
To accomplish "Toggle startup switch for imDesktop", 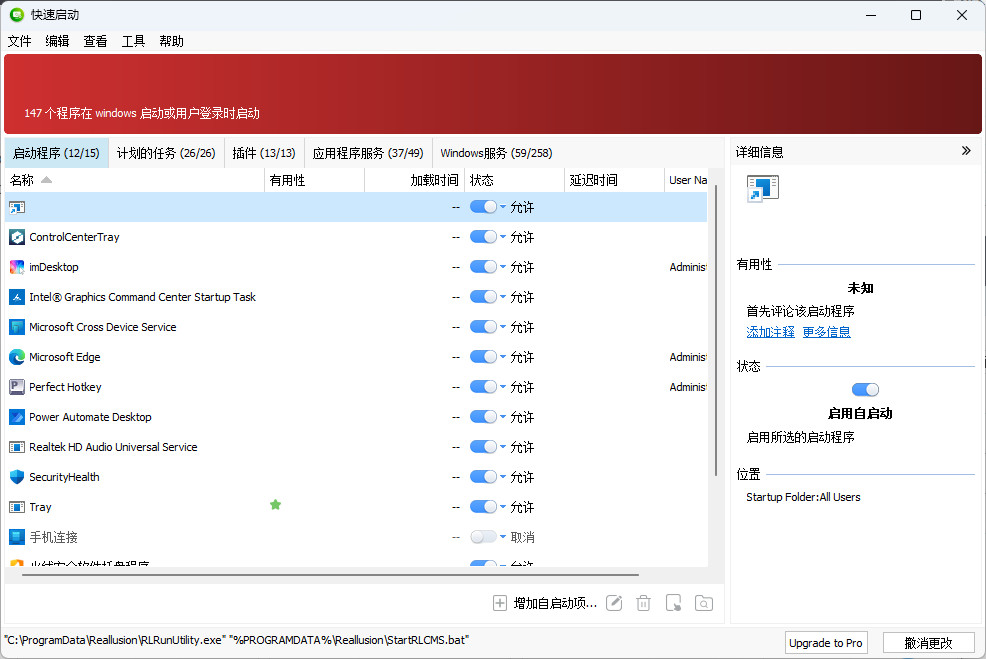I will pyautogui.click(x=483, y=267).
